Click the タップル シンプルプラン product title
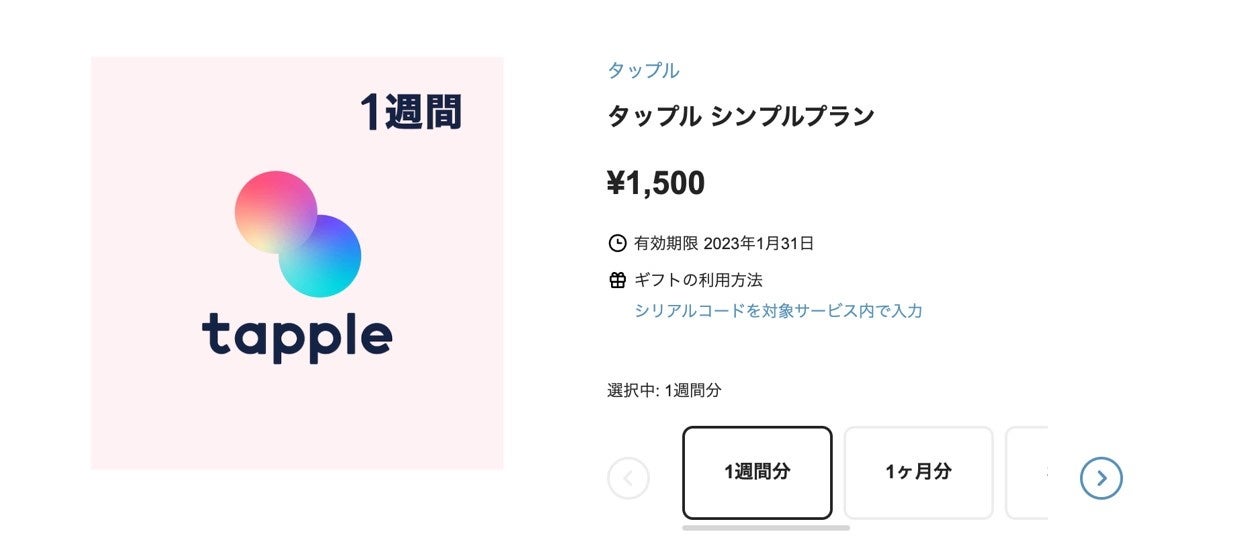 [x=740, y=116]
